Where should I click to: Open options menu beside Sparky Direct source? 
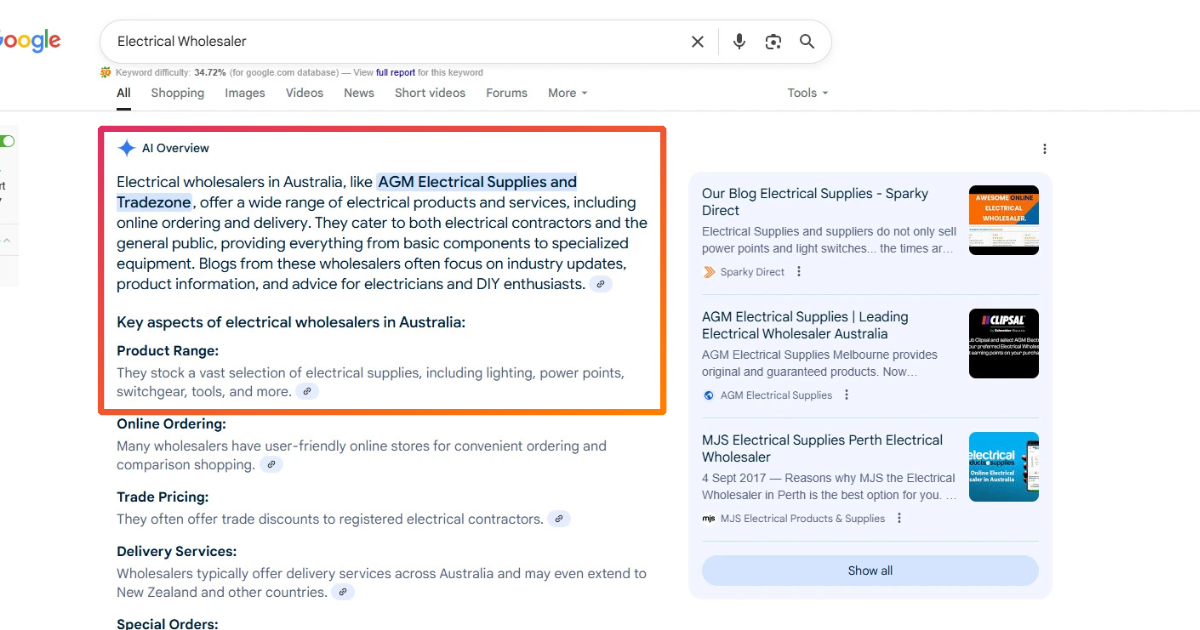click(798, 272)
